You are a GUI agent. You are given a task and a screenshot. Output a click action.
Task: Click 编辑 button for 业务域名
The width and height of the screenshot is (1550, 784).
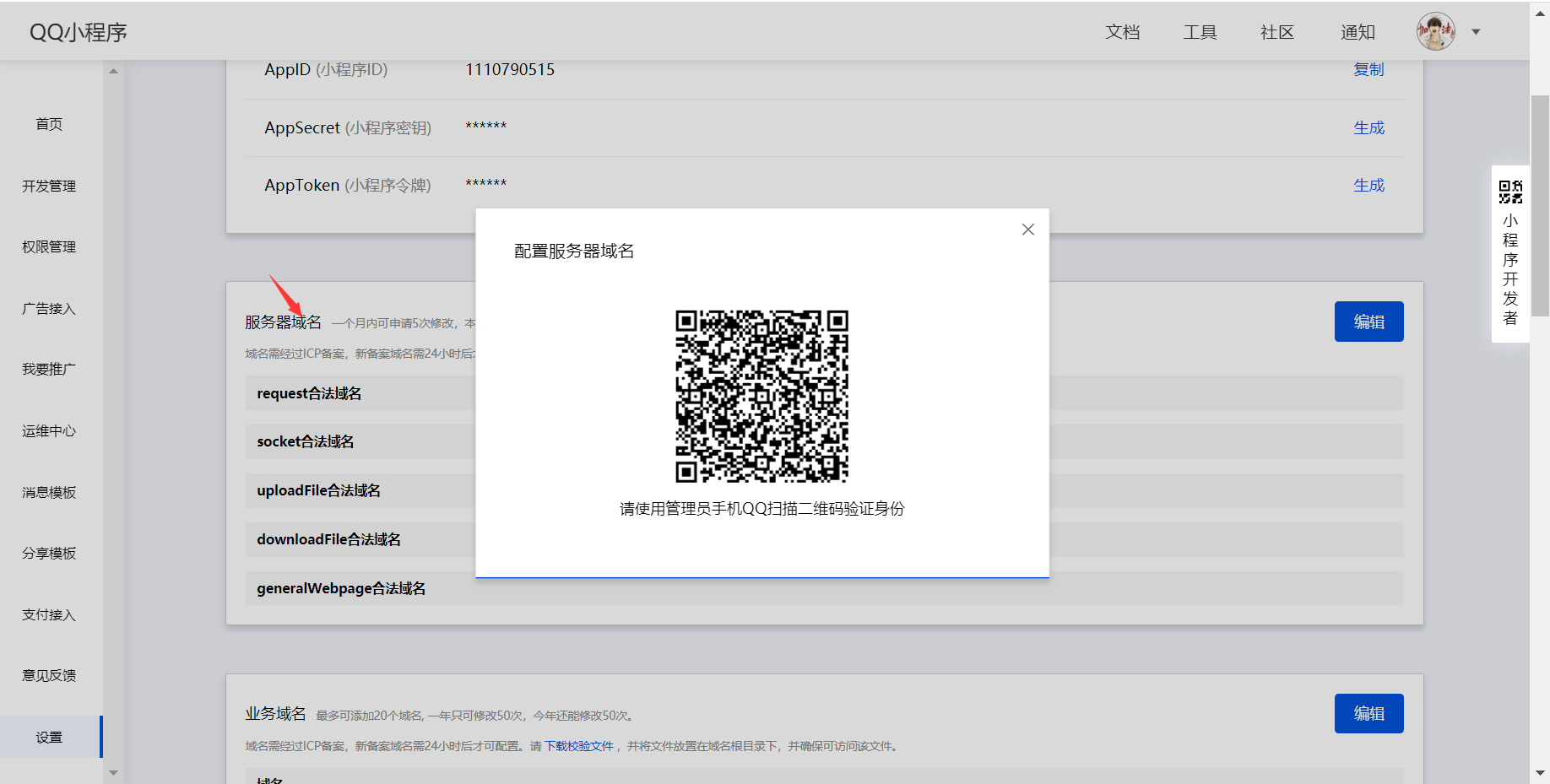1368,713
